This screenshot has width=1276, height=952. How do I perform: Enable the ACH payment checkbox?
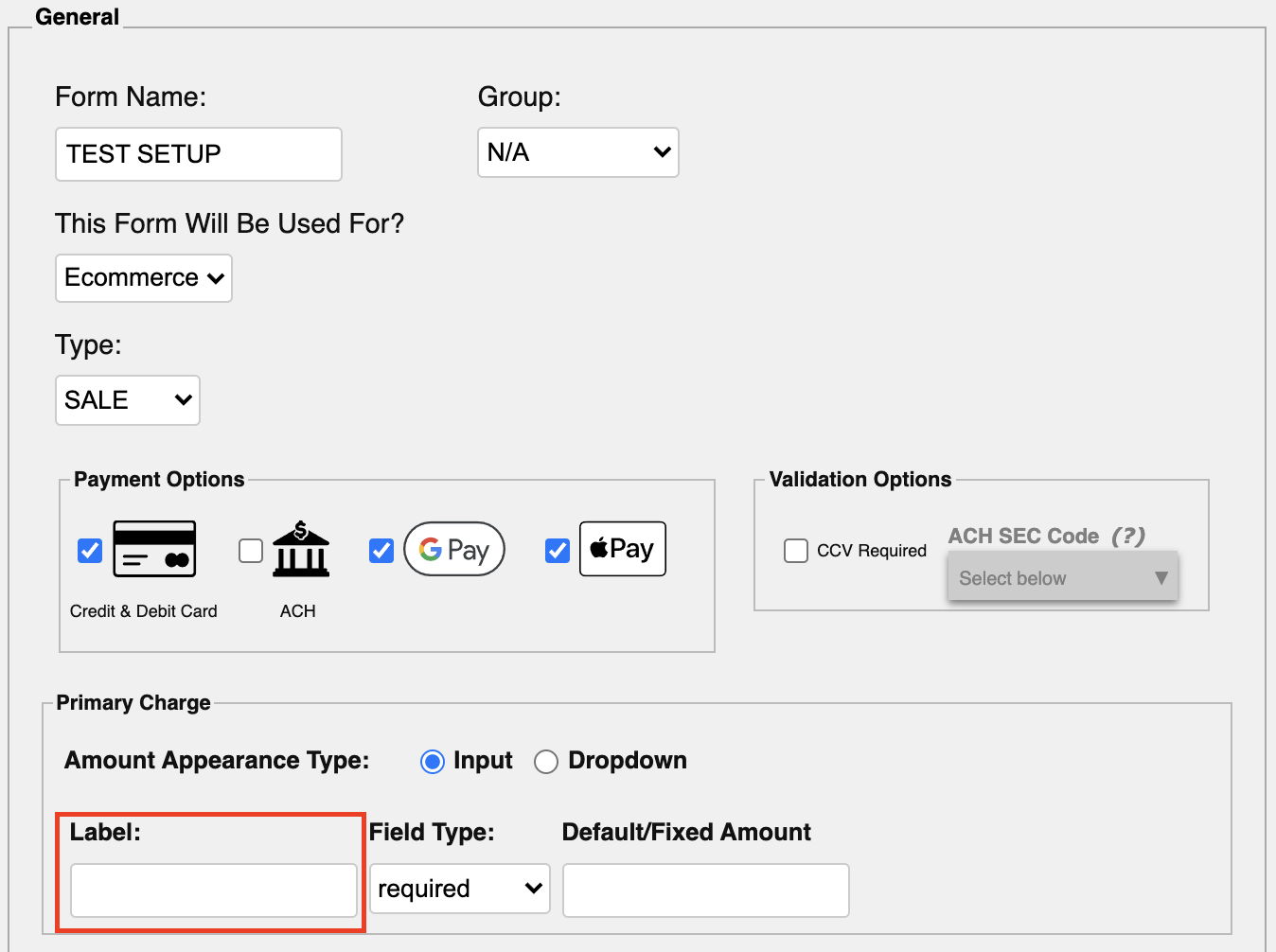pos(251,550)
